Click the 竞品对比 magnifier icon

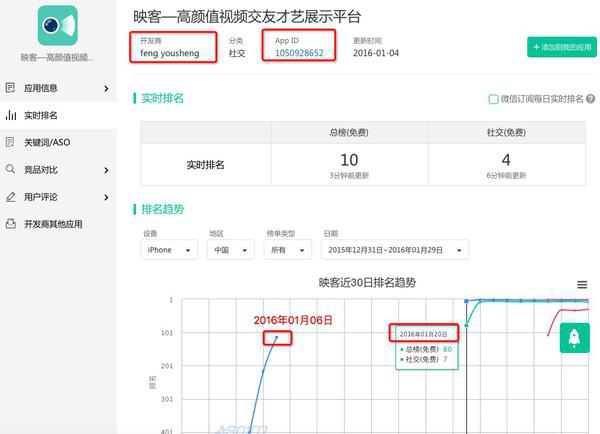tap(10, 169)
